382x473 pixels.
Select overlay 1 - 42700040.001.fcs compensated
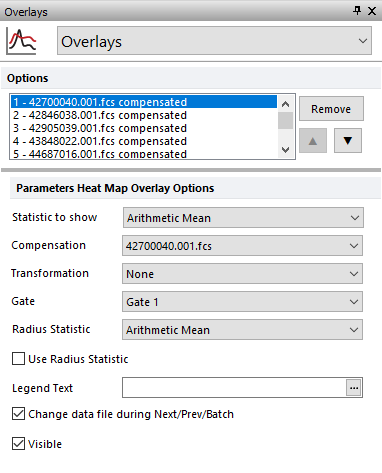coord(144,102)
